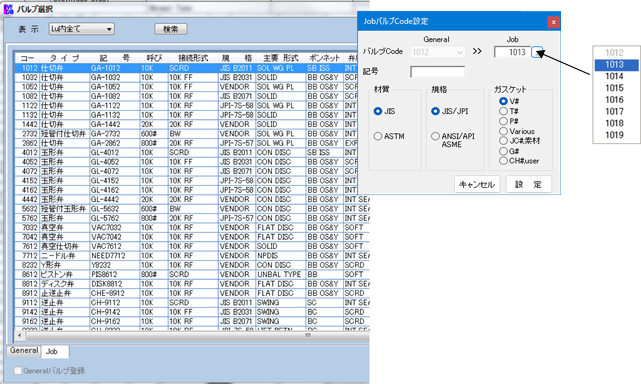Screen dimensions: 641x384
Task: Select the ASTM material radio button
Action: click(378, 136)
